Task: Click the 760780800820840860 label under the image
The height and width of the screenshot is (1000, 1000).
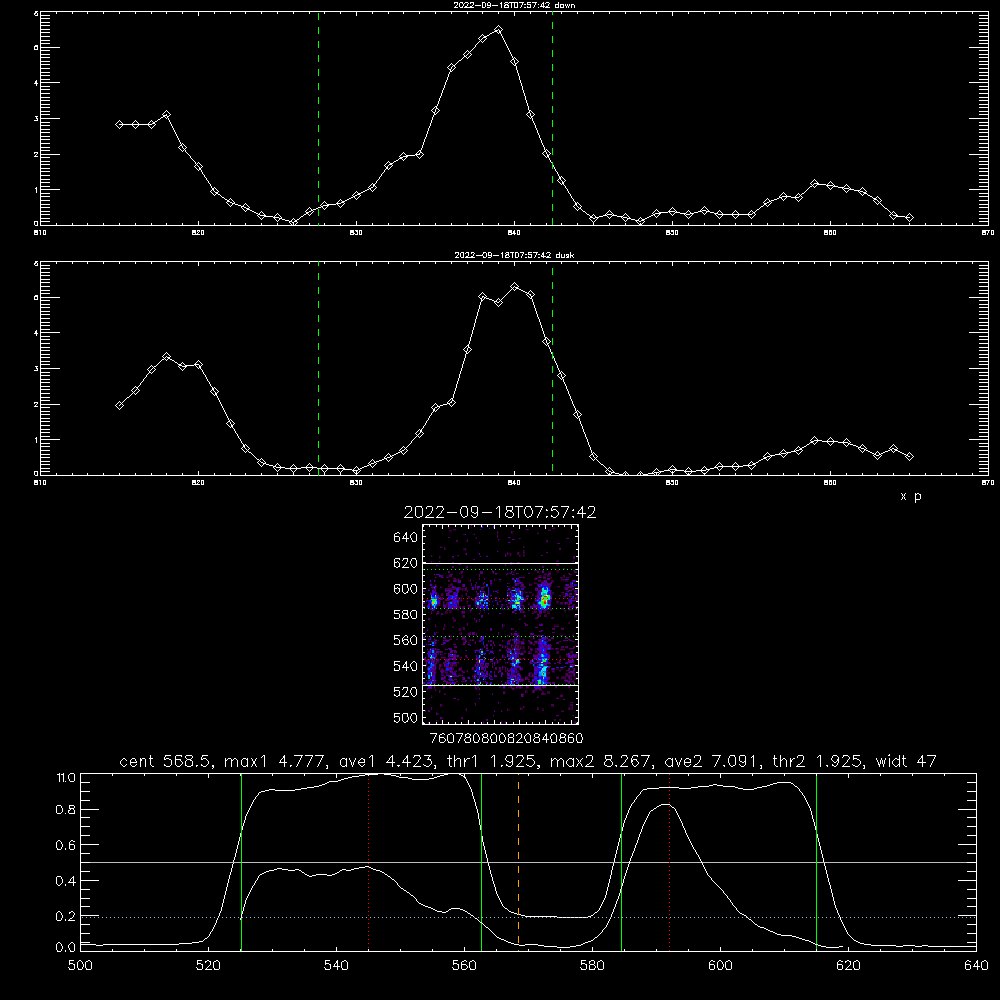Action: pos(506,739)
